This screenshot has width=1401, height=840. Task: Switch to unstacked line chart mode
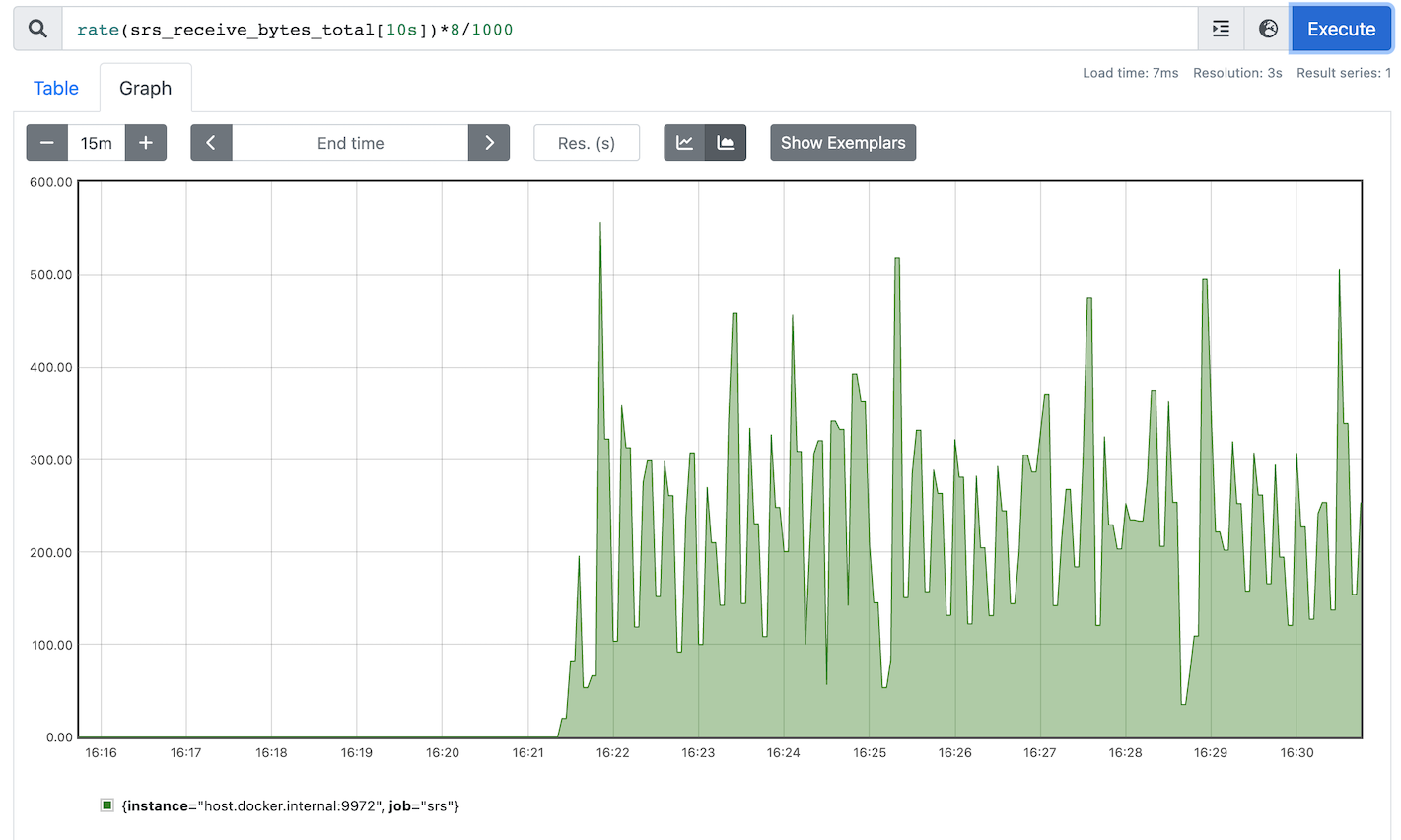pyautogui.click(x=684, y=143)
